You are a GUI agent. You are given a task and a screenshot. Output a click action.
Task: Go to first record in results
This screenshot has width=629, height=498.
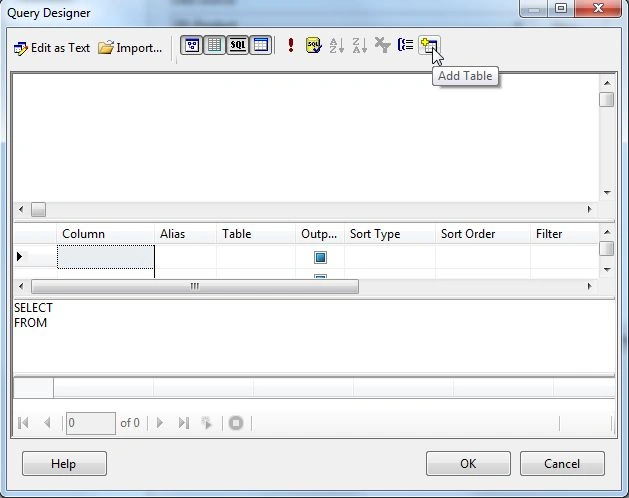(x=23, y=423)
